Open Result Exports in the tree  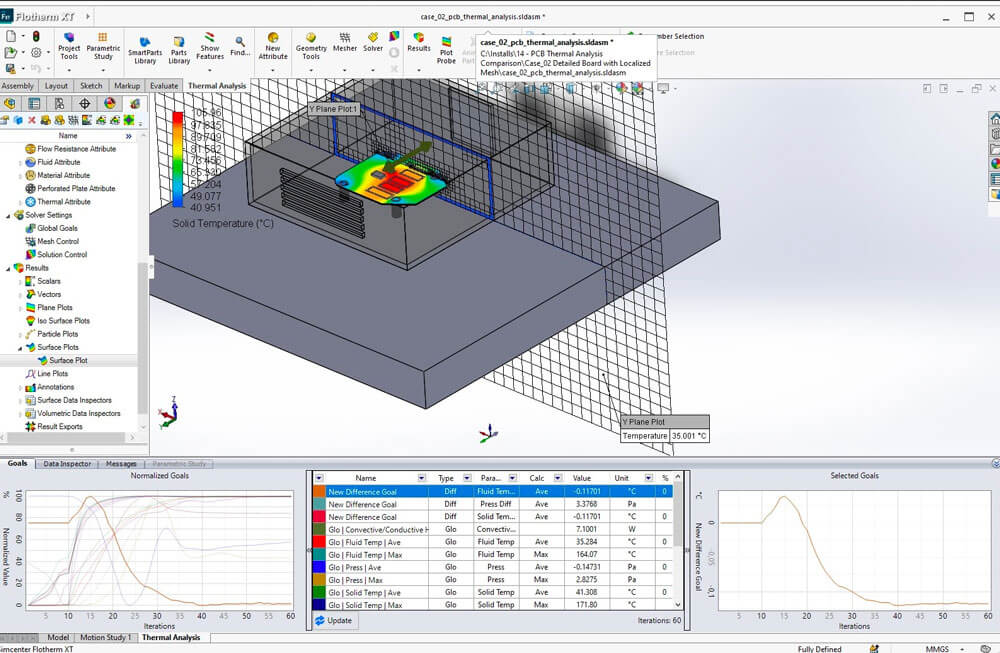tap(54, 427)
